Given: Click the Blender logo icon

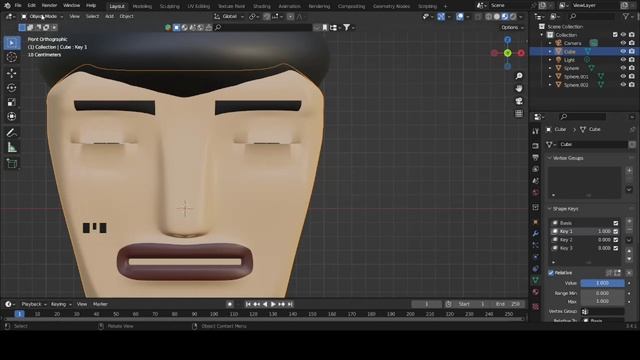Looking at the screenshot, I should click(7, 6).
